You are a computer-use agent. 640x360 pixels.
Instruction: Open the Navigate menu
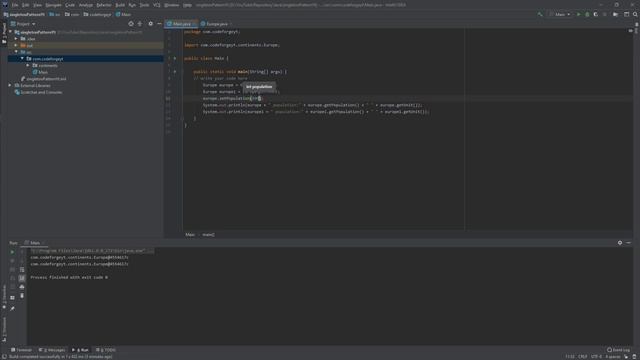pyautogui.click(x=53, y=5)
